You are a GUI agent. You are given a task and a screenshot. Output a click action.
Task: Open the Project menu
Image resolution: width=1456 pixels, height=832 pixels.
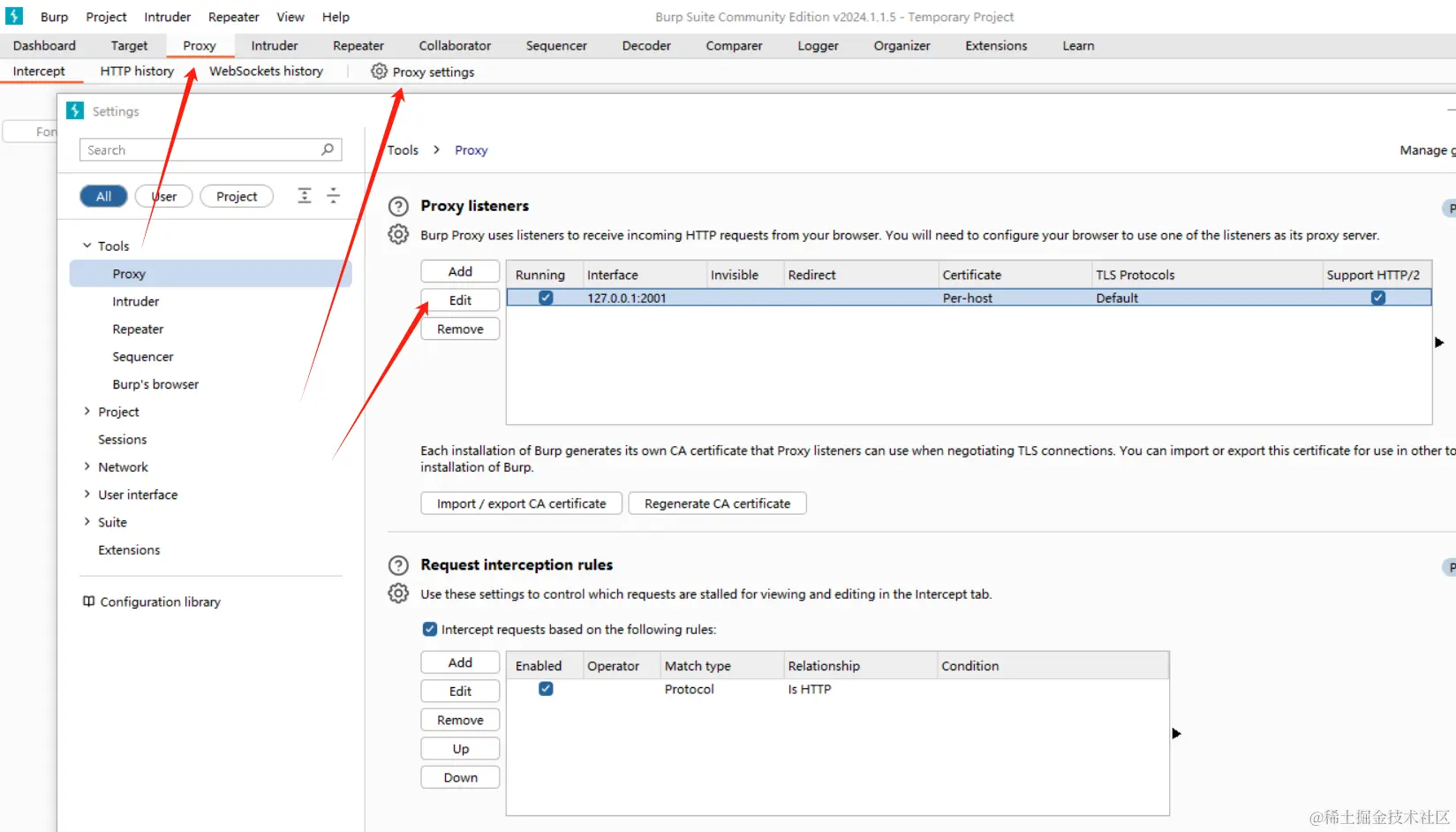click(x=106, y=17)
